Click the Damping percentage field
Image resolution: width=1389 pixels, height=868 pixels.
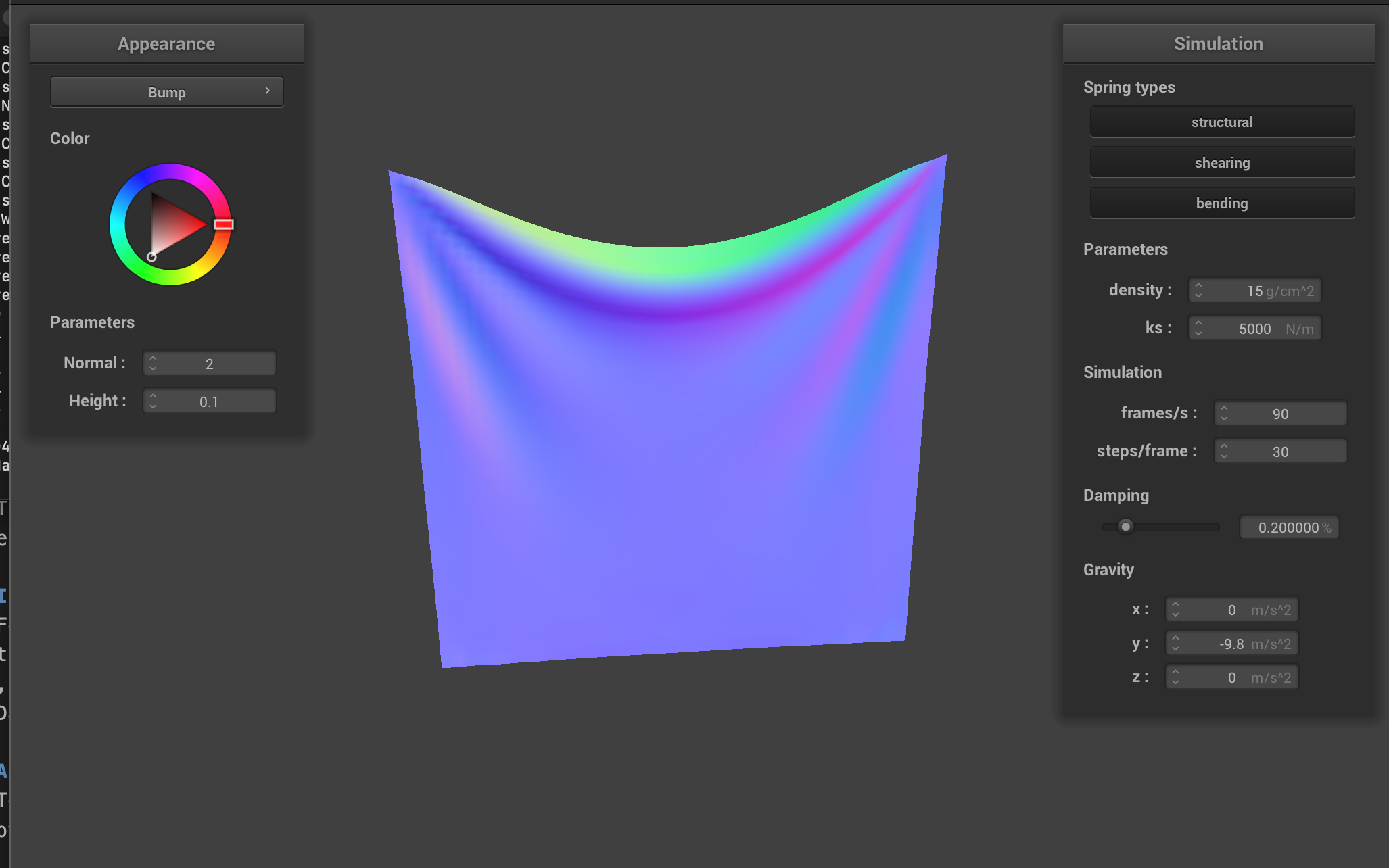point(1289,527)
